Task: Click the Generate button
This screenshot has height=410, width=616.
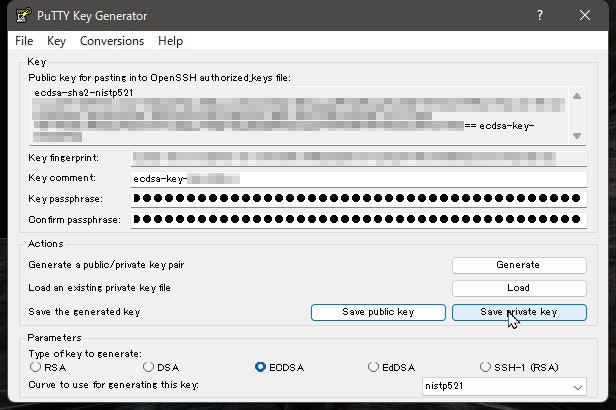Action: tap(519, 265)
